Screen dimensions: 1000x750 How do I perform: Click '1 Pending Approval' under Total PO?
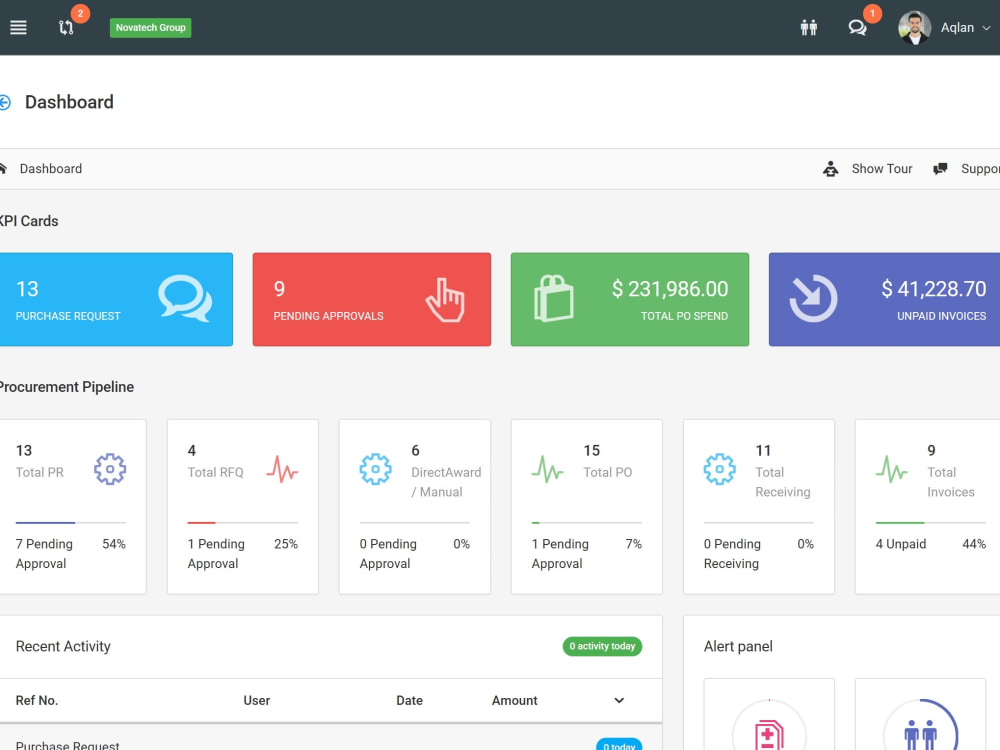pyautogui.click(x=560, y=554)
